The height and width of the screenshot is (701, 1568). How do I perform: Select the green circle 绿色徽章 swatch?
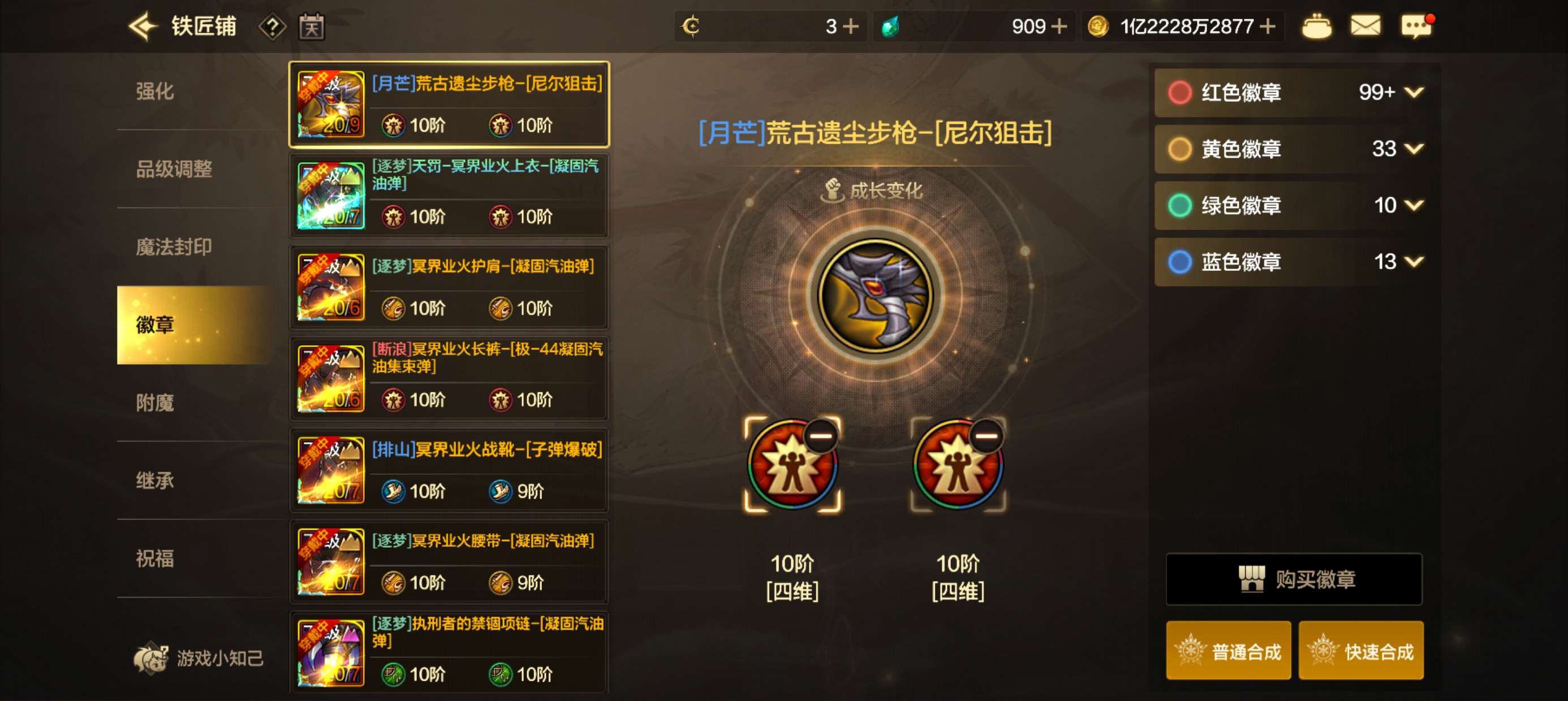(x=1179, y=206)
